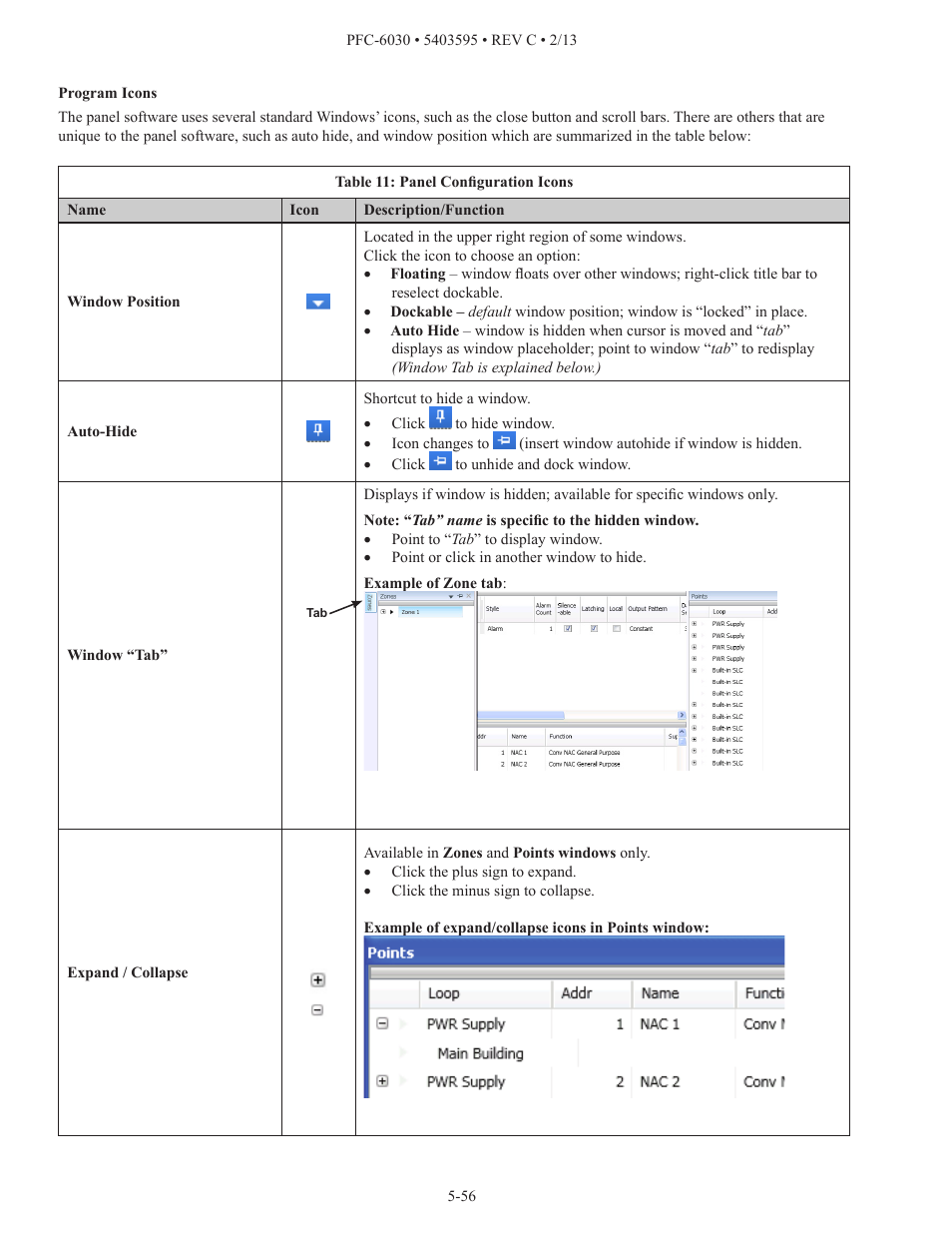This screenshot has width=952, height=1233.
Task: Select the 'Main Building' row
Action: (480, 1053)
